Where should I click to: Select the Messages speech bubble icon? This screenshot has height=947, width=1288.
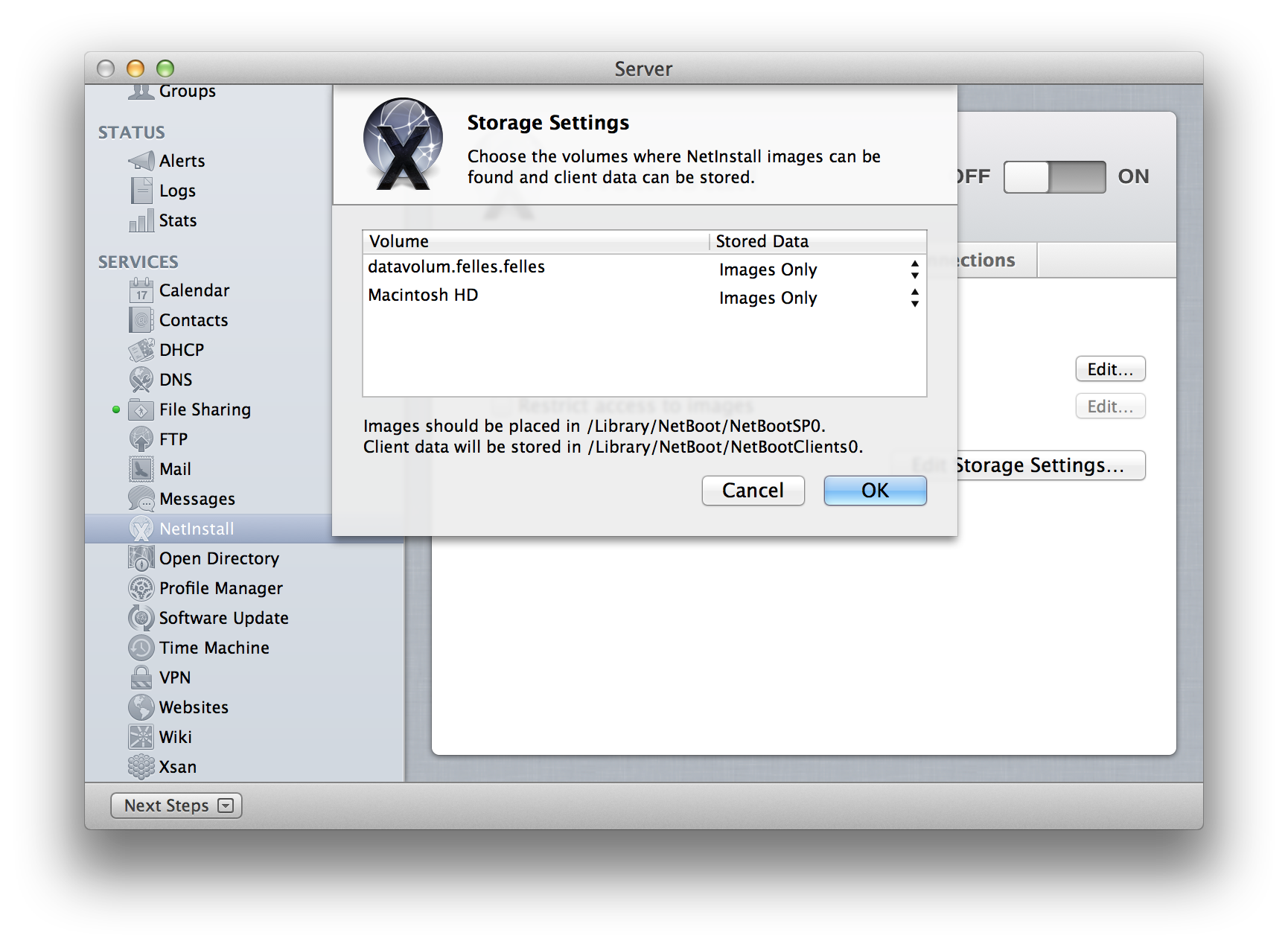click(x=141, y=499)
